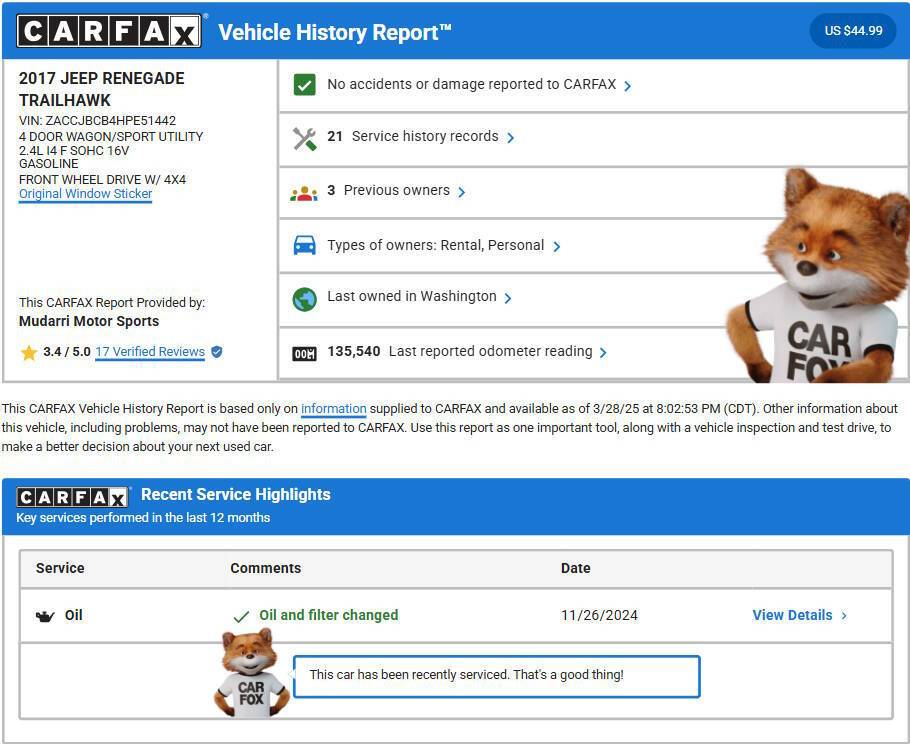Click the CARFAX logo in the top header
This screenshot has width=910, height=744.
tap(109, 31)
